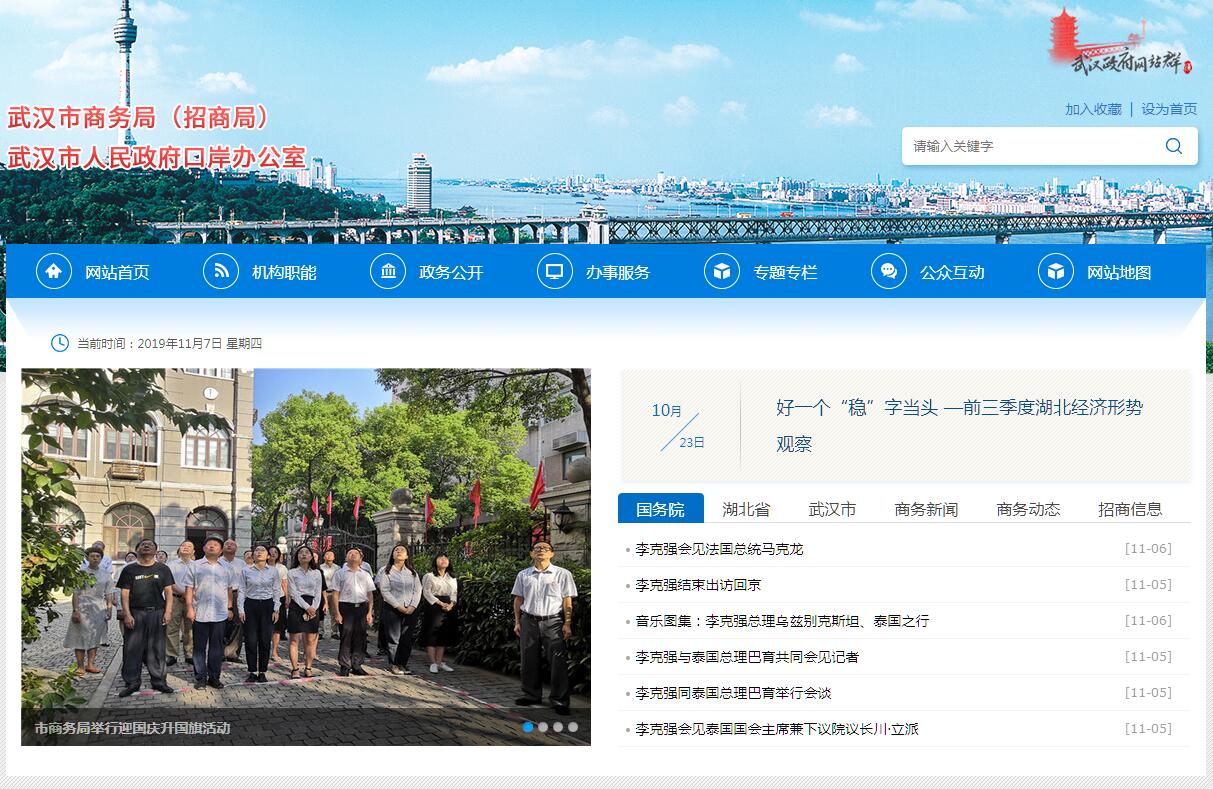Image resolution: width=1213 pixels, height=789 pixels.
Task: Jump to the last carousel slide dot
Action: pyautogui.click(x=573, y=727)
